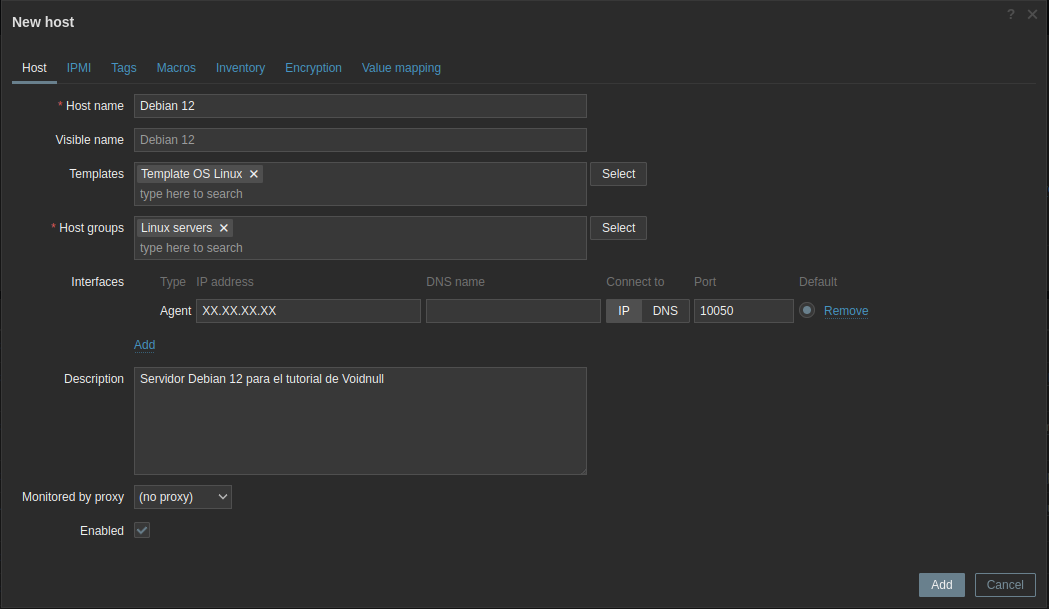Image resolution: width=1049 pixels, height=609 pixels.
Task: Focus the agent Port field
Action: point(743,311)
